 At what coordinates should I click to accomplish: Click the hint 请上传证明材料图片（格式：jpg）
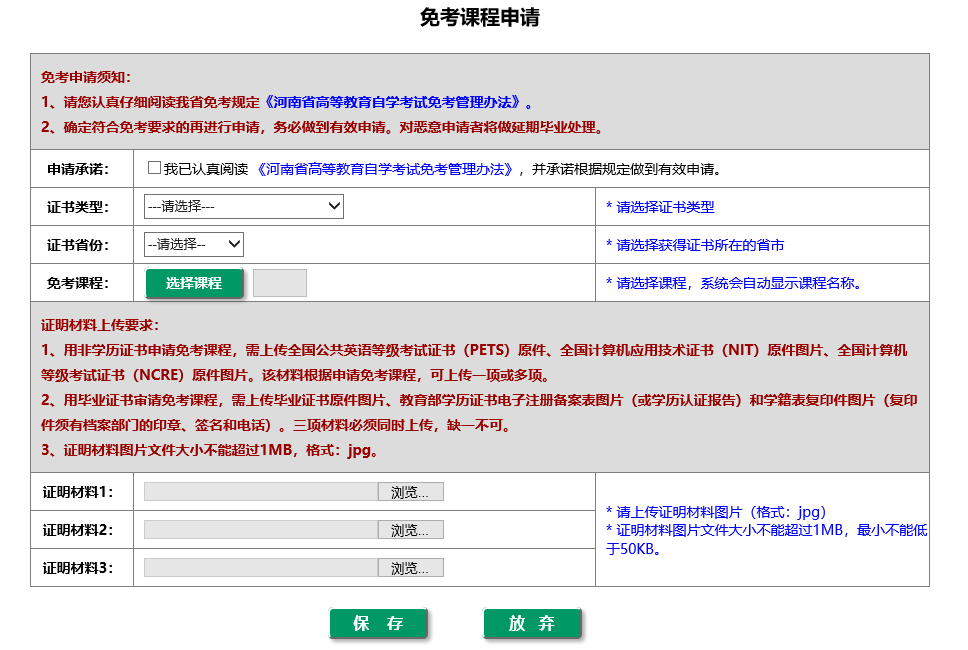[716, 512]
